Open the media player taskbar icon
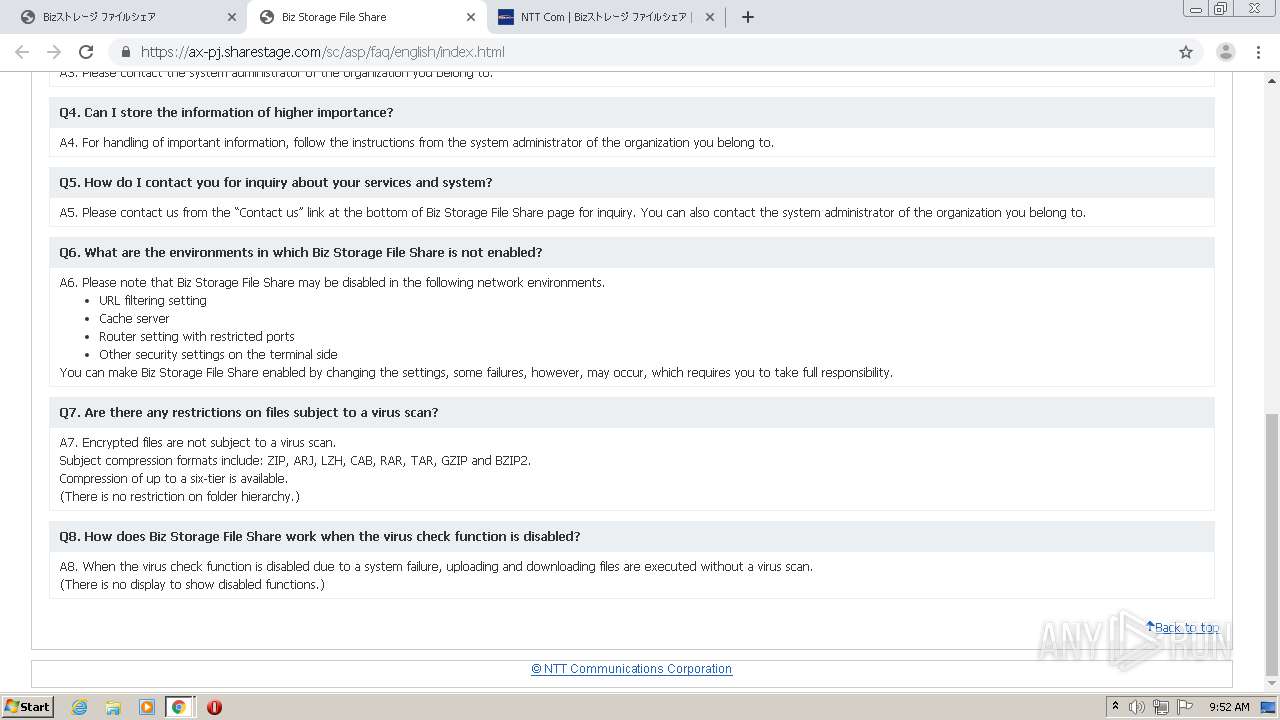The width and height of the screenshot is (1280, 720). 146,707
